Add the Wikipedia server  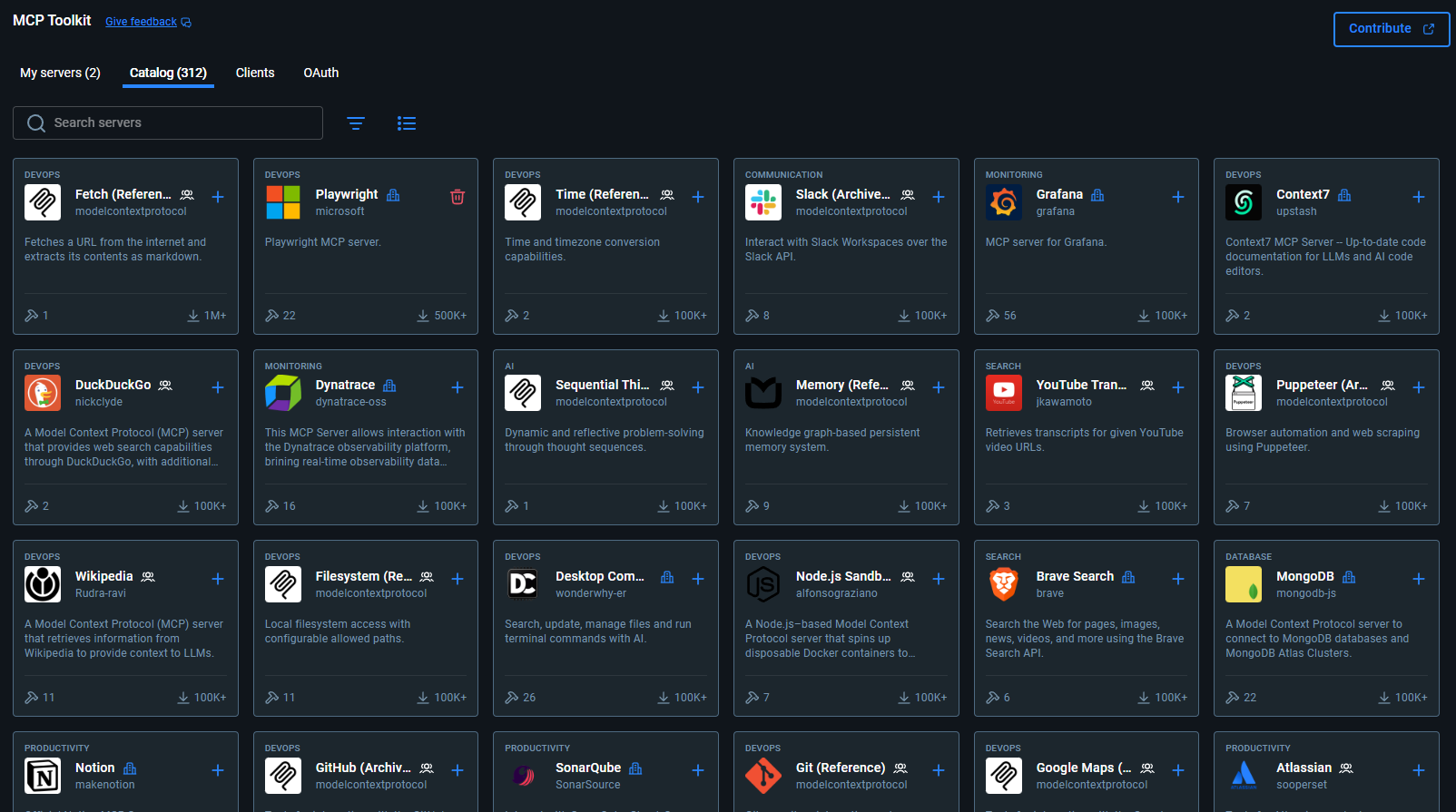(x=218, y=579)
